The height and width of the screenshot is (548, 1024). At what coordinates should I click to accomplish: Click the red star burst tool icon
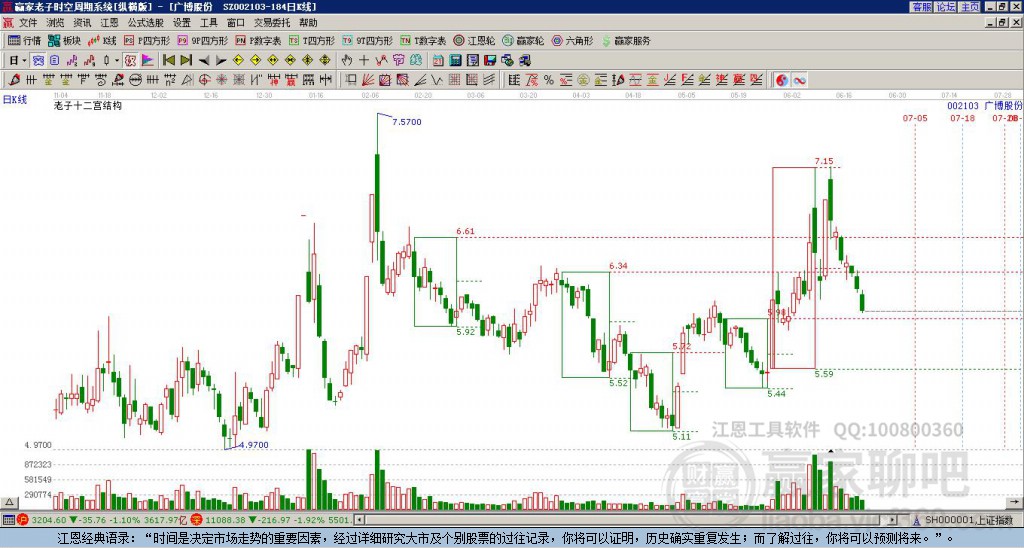(221, 80)
